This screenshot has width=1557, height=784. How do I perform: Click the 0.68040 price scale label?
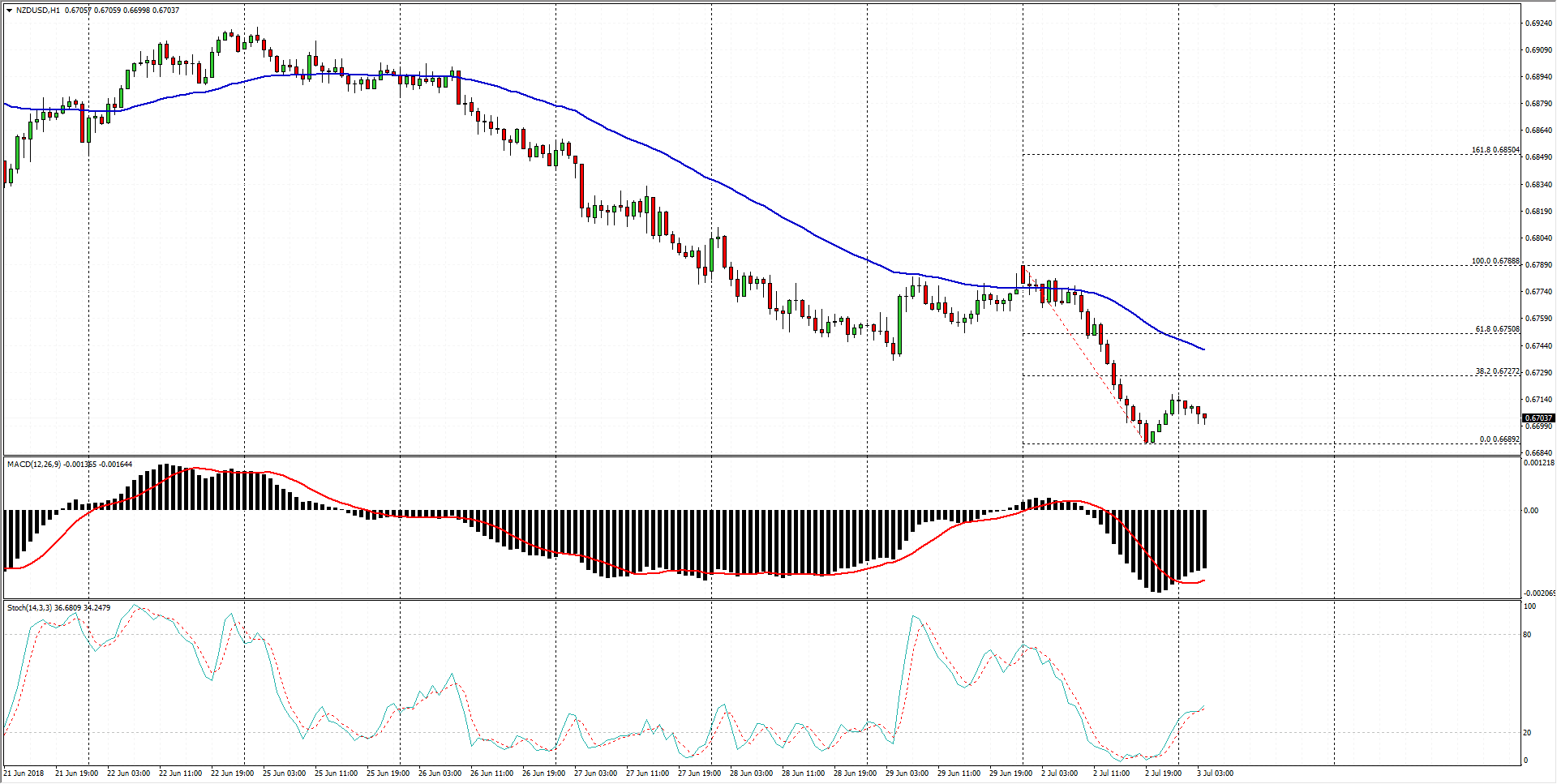point(1538,238)
